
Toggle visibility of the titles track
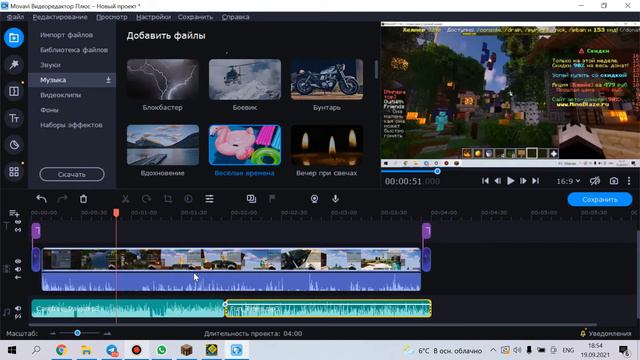tap(18, 222)
